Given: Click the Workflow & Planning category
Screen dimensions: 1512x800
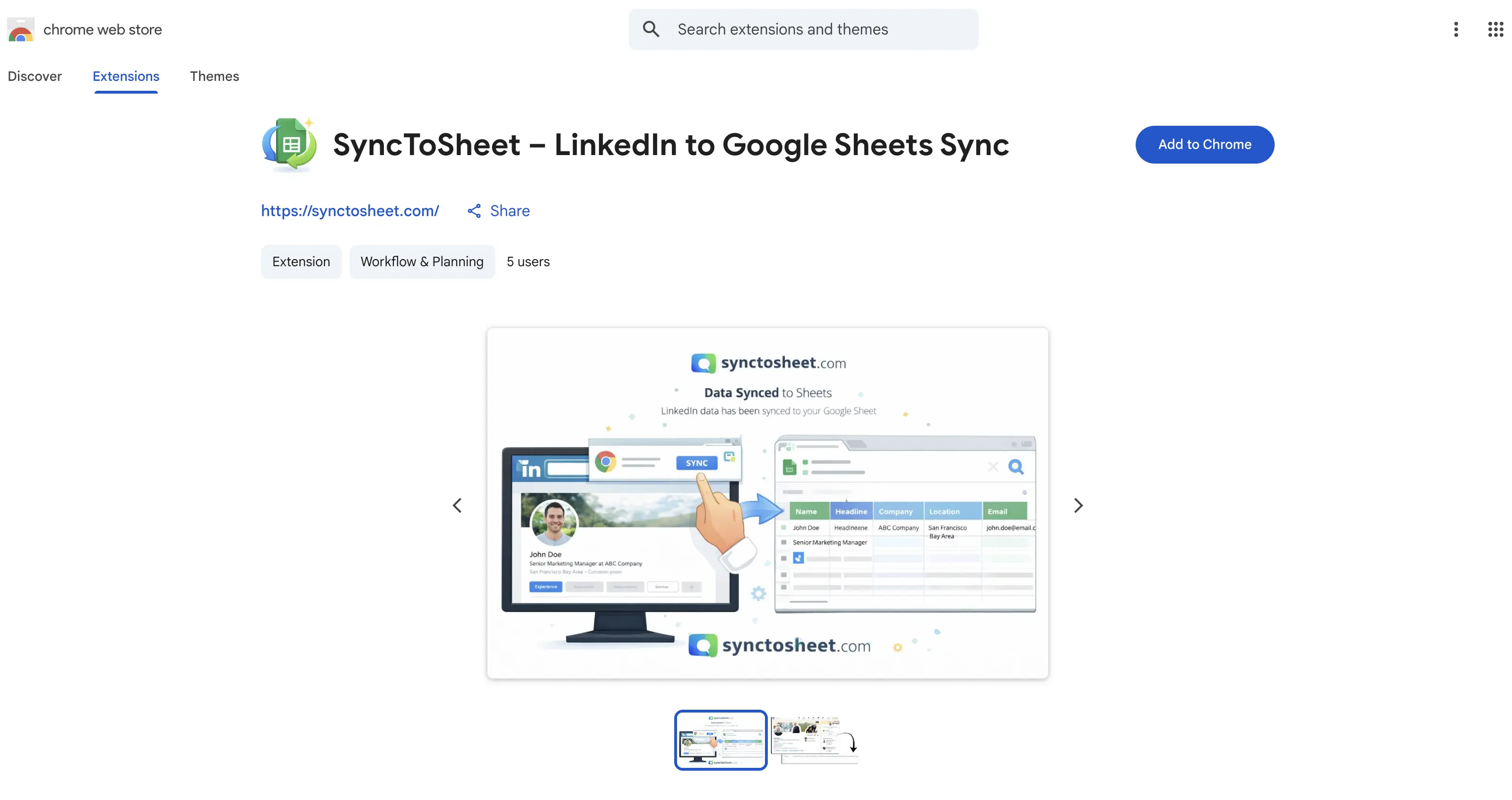Looking at the screenshot, I should pyautogui.click(x=422, y=261).
